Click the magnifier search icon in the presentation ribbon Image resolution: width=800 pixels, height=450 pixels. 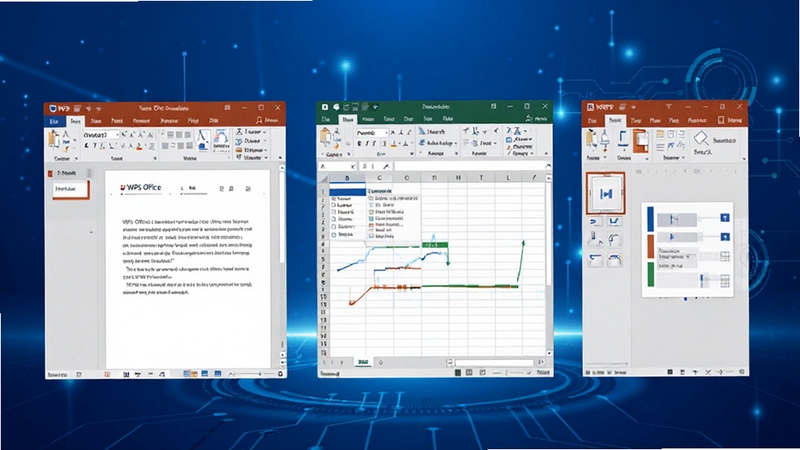(701, 138)
